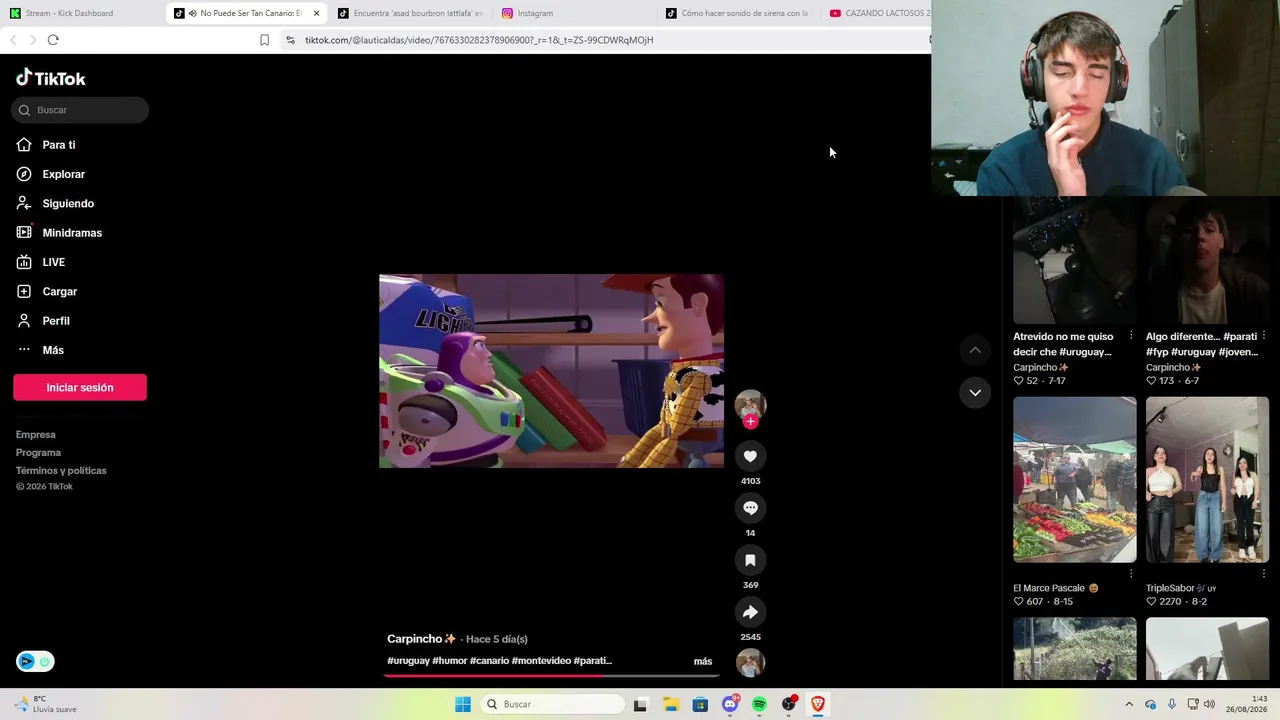Open the sound disc avatar below share
Viewport: 1280px width, 720px height.
750,662
